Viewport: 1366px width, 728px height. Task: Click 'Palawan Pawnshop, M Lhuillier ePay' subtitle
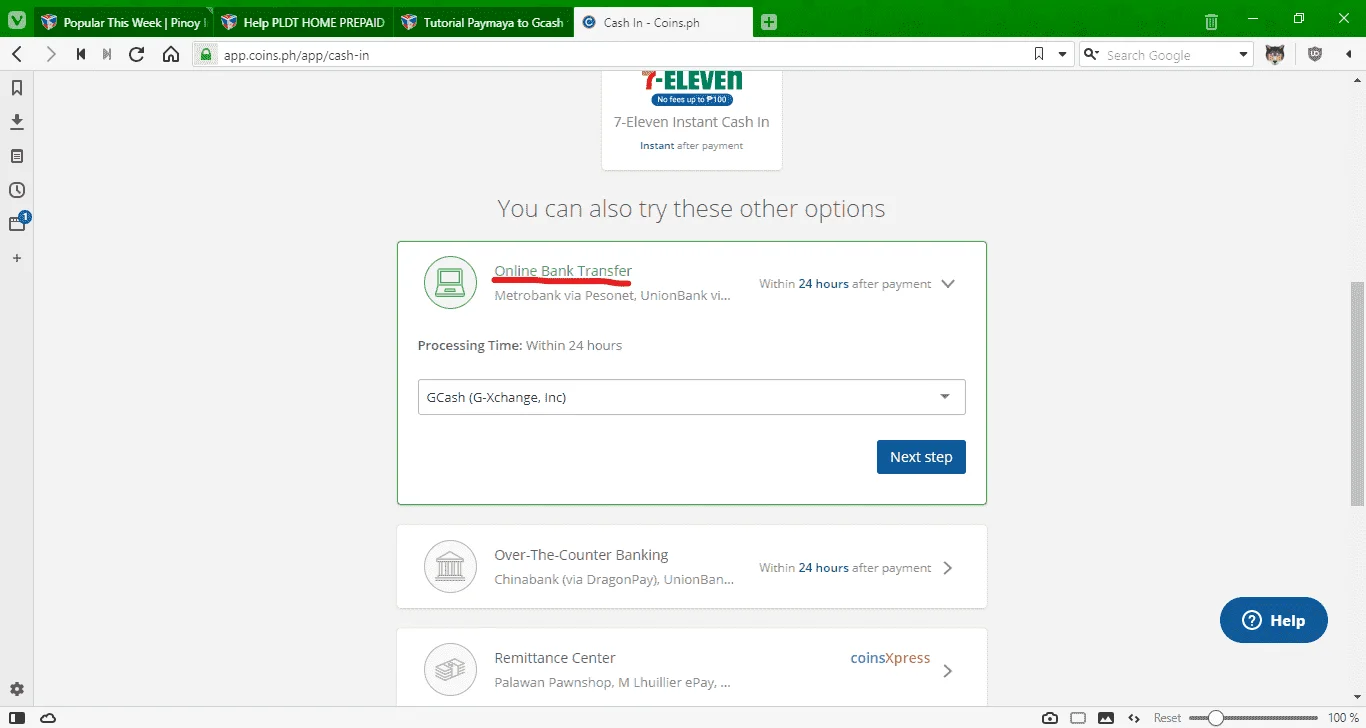point(612,682)
